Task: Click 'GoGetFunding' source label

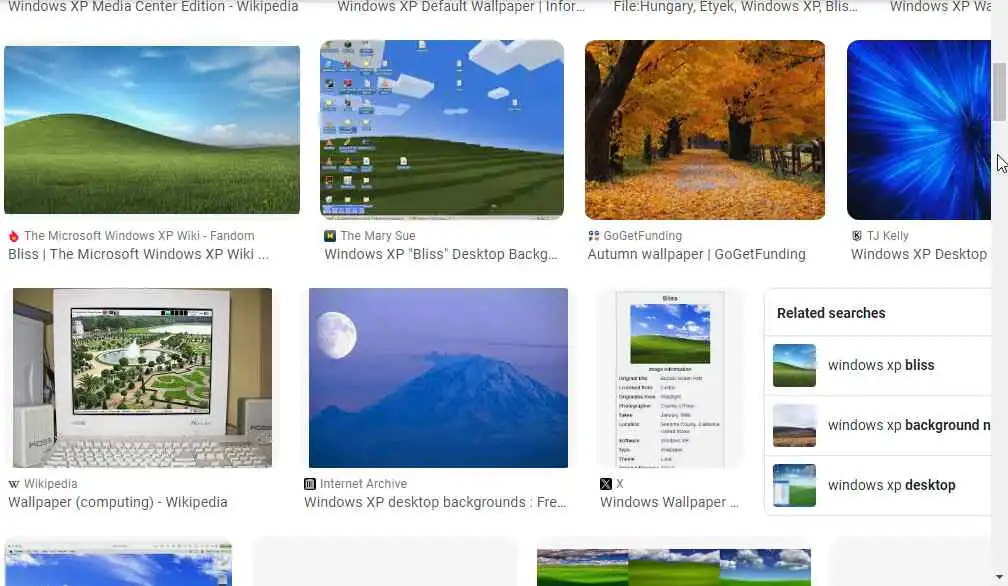Action: pyautogui.click(x=643, y=236)
